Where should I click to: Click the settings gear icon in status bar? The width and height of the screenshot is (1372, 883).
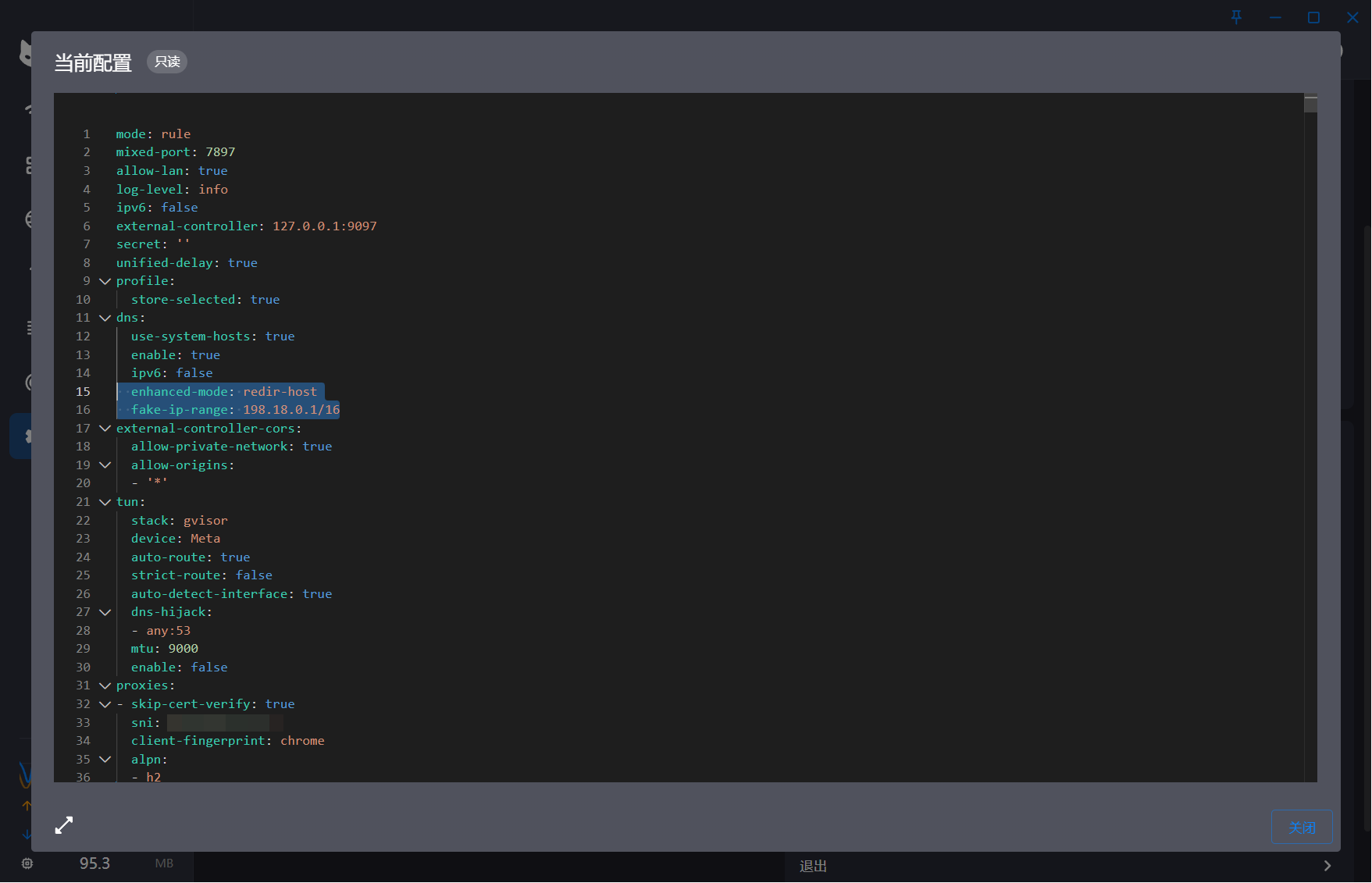pos(27,863)
